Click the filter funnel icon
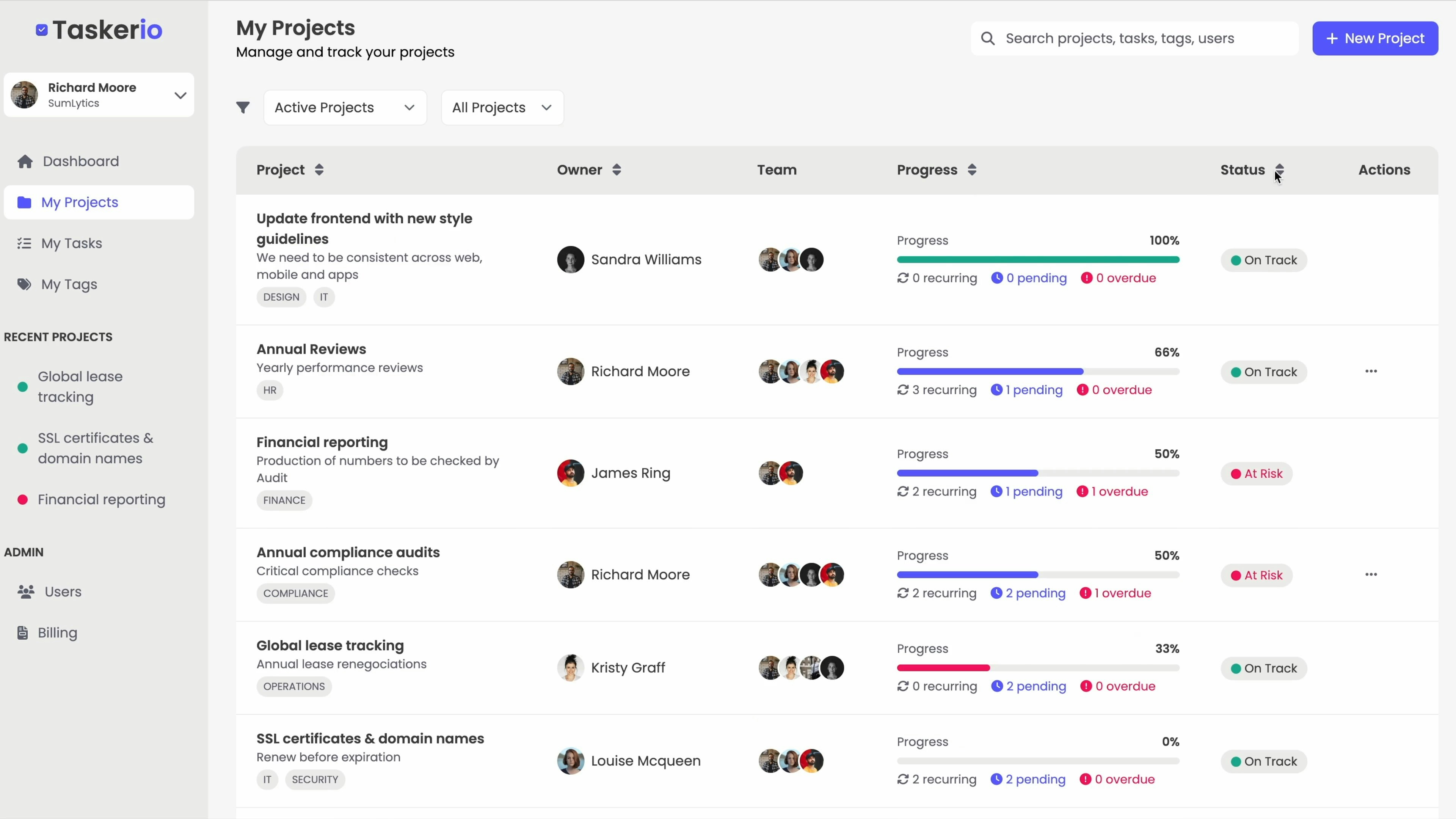Image resolution: width=1456 pixels, height=819 pixels. 243,107
